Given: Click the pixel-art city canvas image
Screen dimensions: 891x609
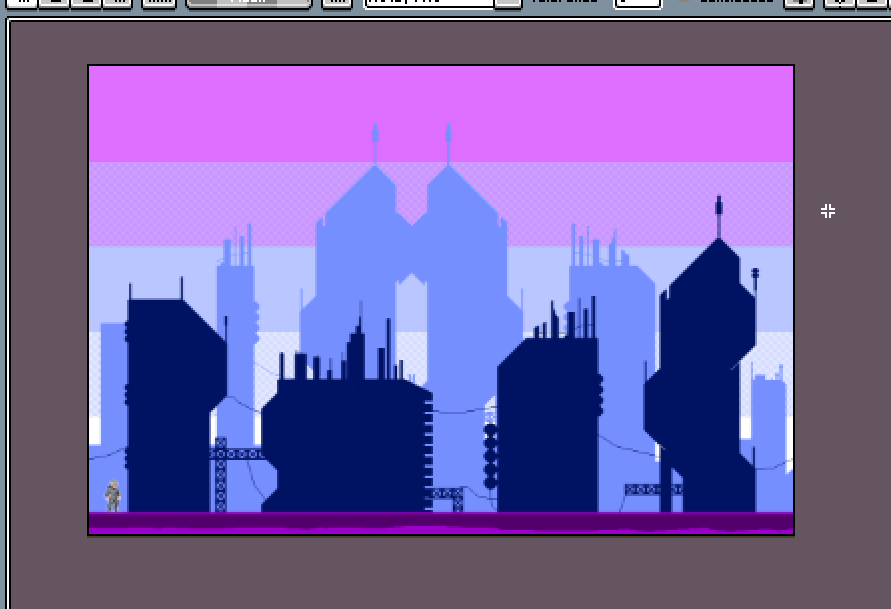Looking at the screenshot, I should [x=441, y=300].
